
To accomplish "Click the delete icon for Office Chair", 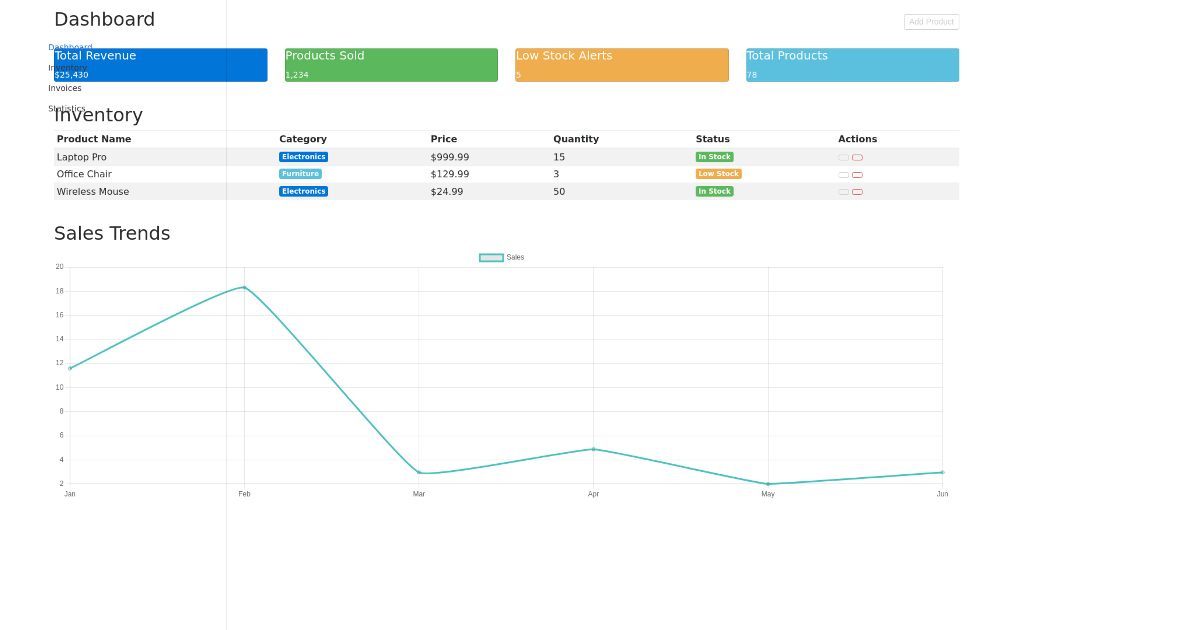I will (857, 174).
